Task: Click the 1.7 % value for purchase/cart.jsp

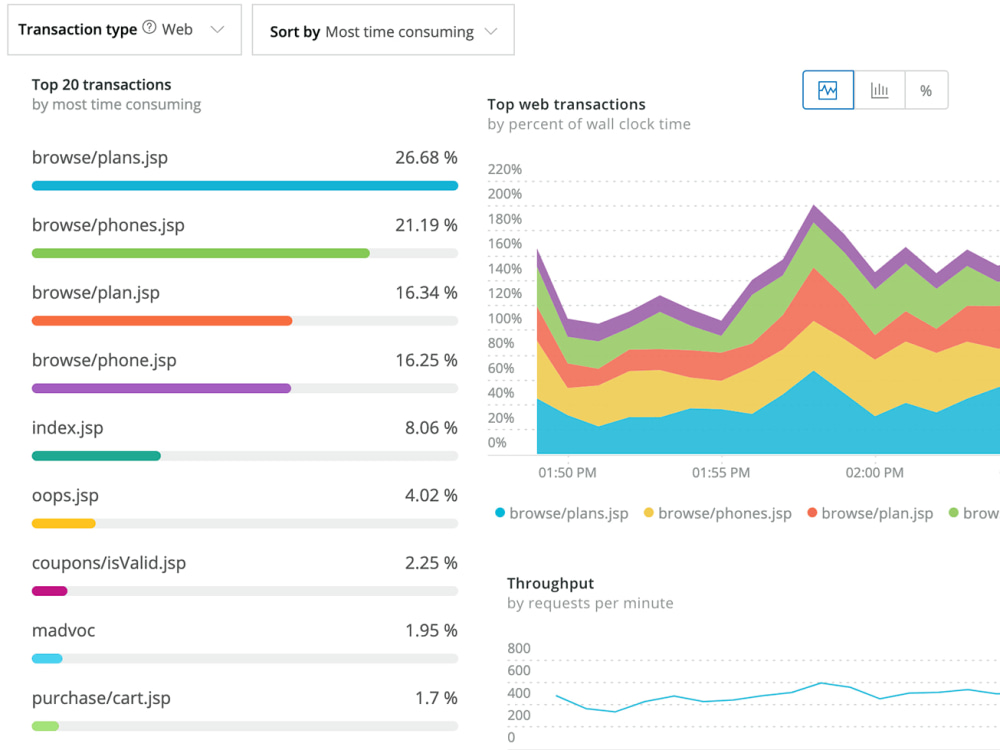Action: [x=436, y=698]
